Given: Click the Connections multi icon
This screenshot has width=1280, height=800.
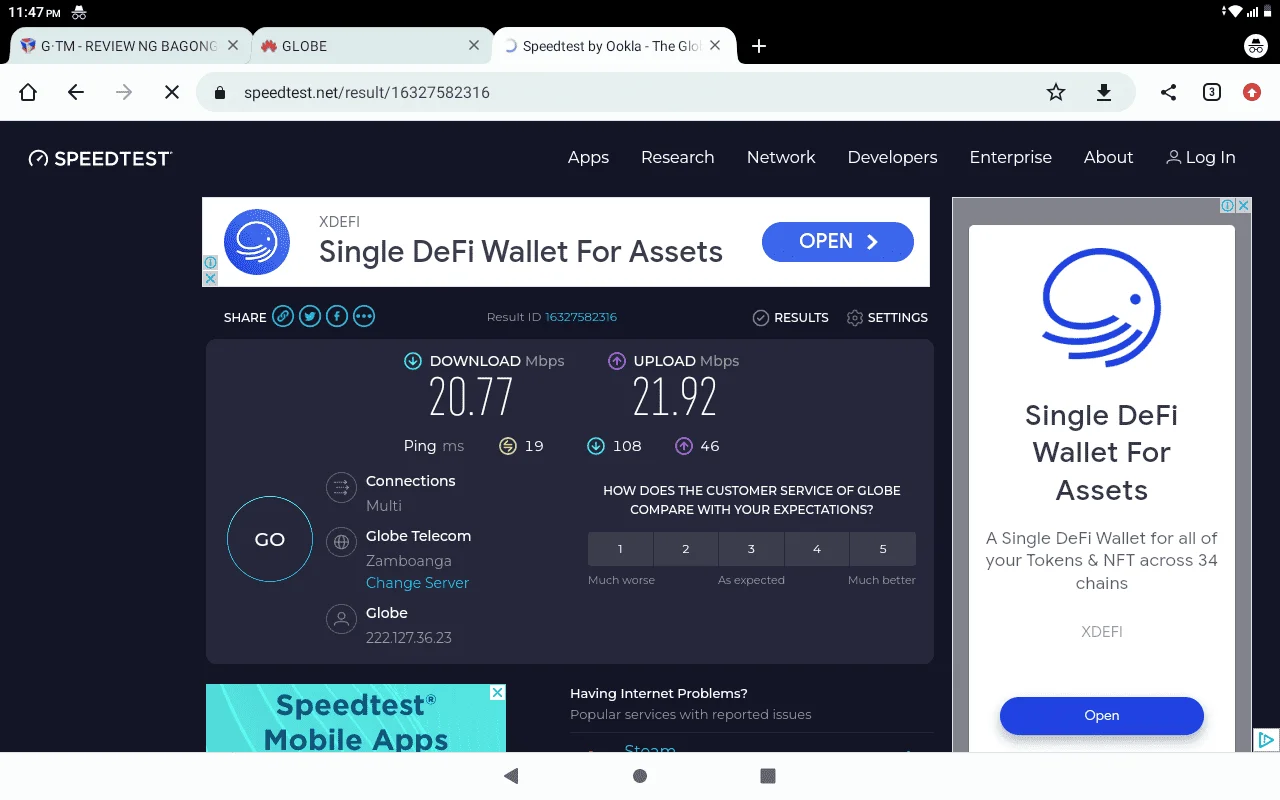Looking at the screenshot, I should coord(341,488).
